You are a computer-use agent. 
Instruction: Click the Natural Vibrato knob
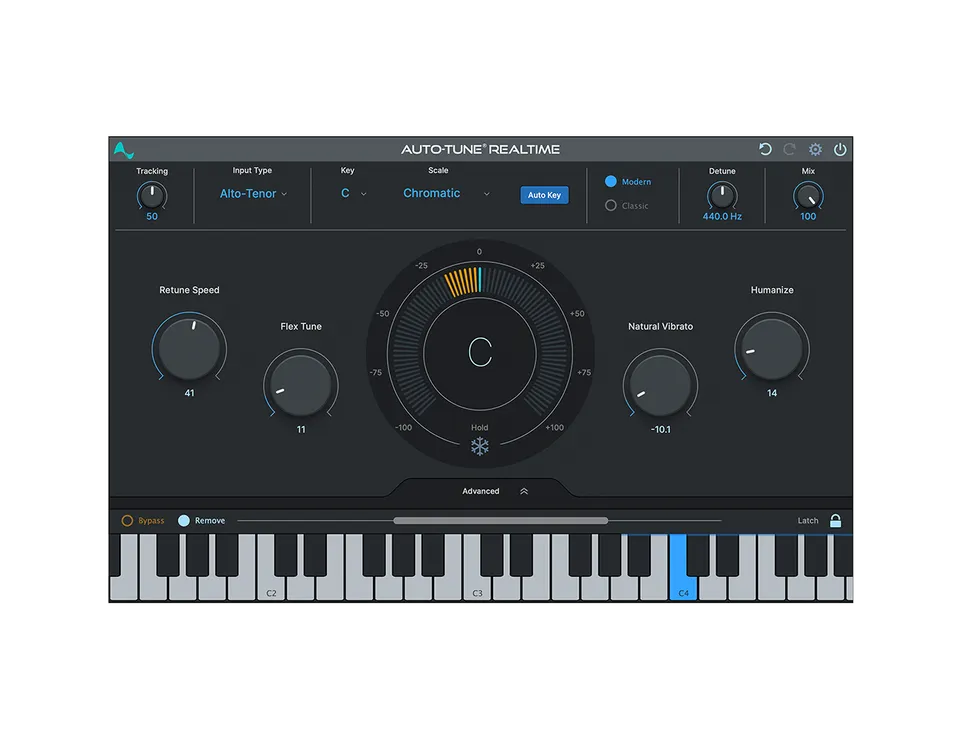click(x=660, y=384)
